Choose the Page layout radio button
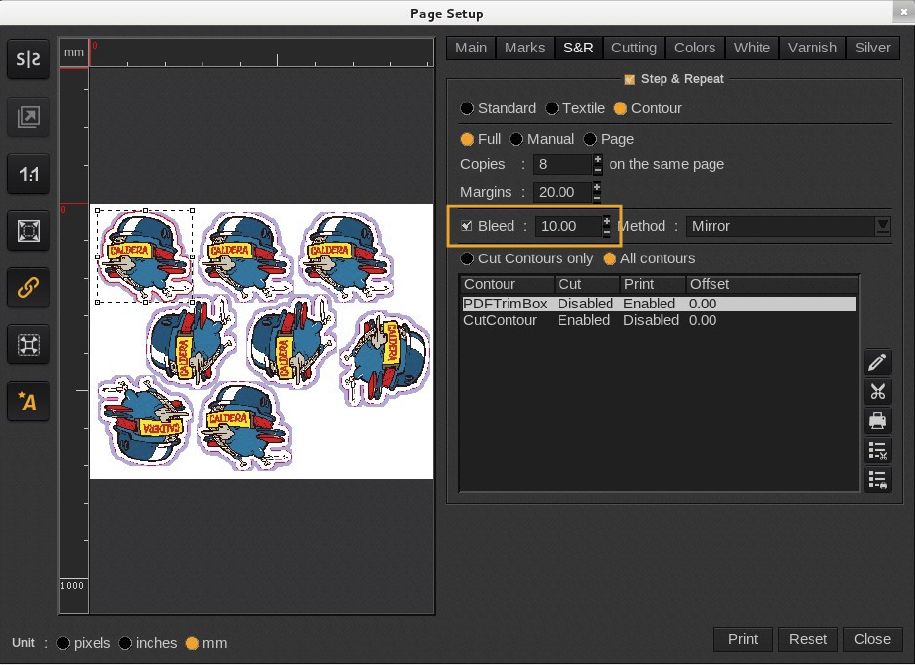Screen dimensions: 915x665 (x=590, y=139)
